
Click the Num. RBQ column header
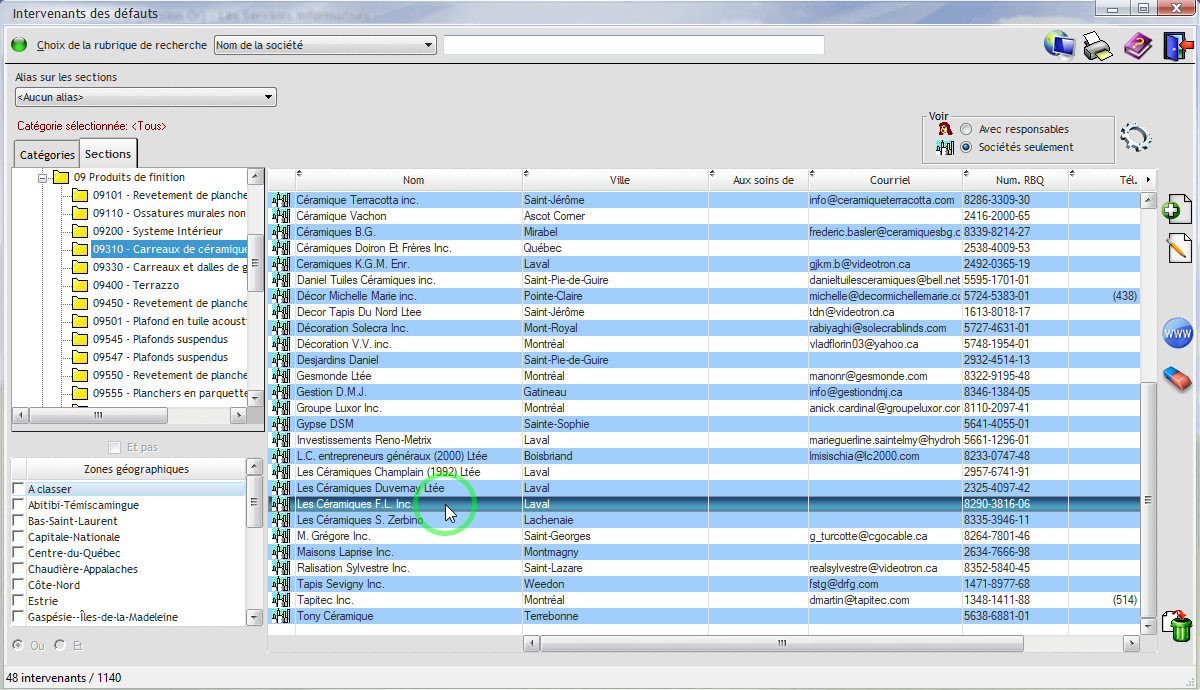(1014, 180)
